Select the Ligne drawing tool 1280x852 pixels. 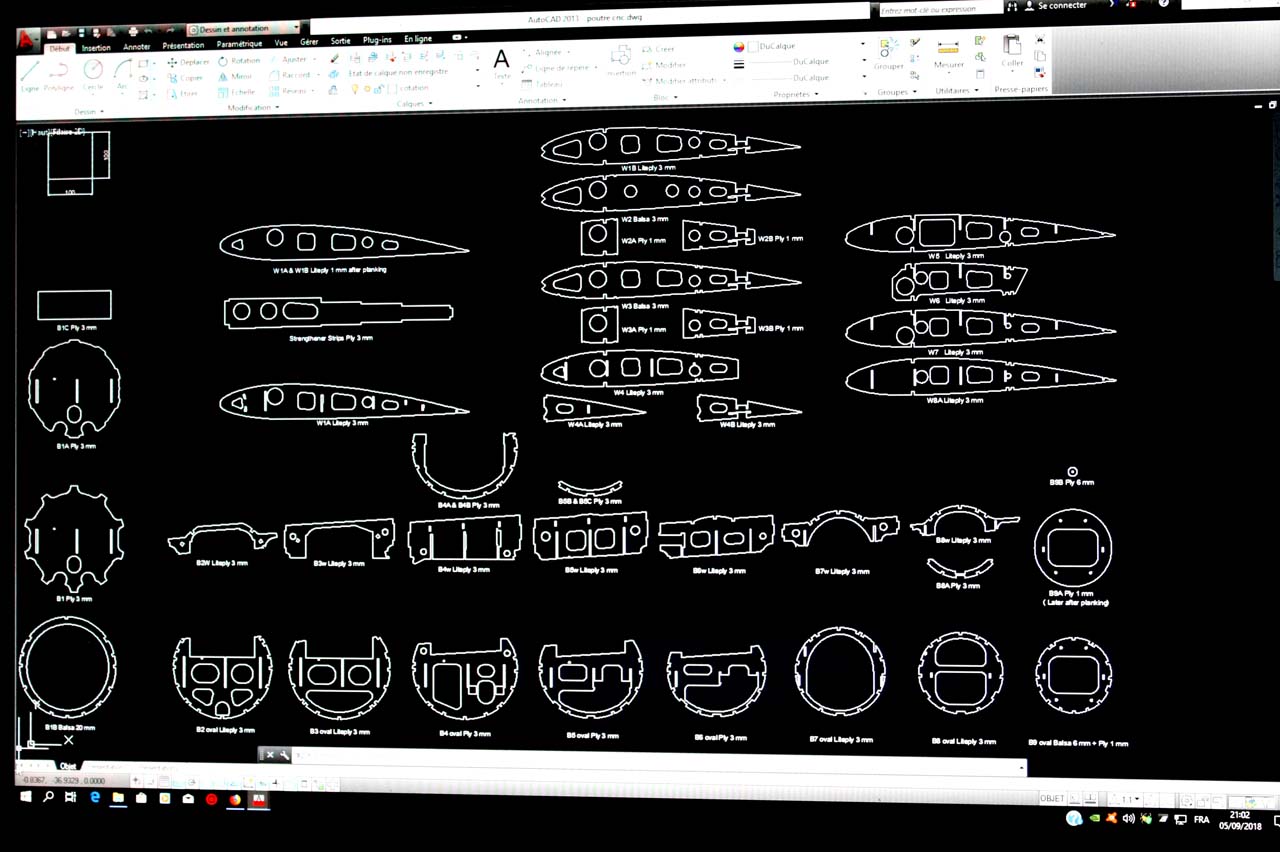tap(29, 73)
